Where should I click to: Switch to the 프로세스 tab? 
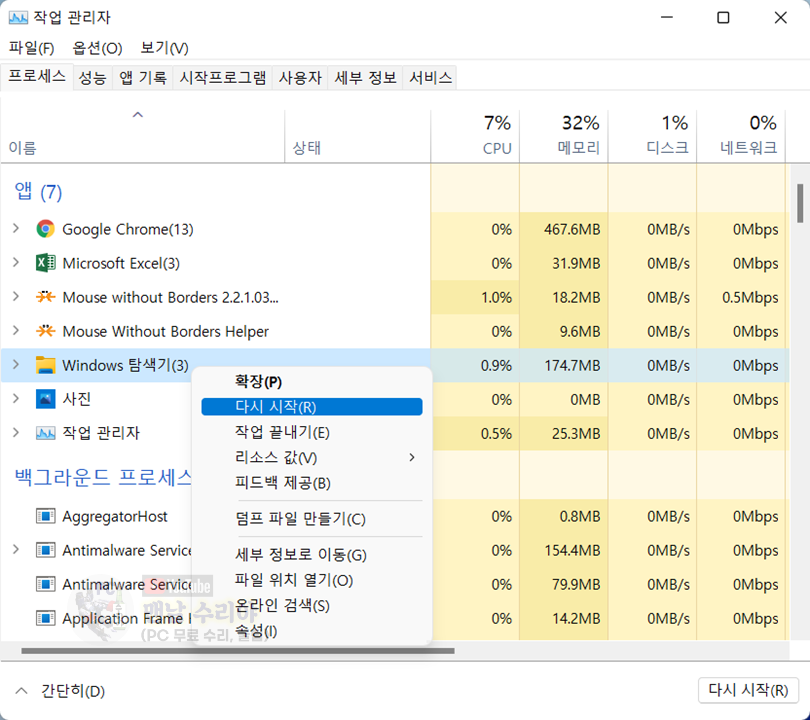(x=37, y=77)
